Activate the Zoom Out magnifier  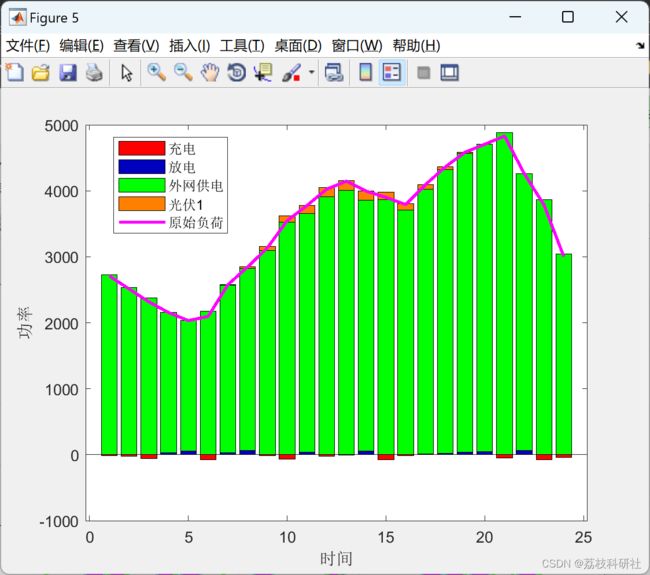183,73
